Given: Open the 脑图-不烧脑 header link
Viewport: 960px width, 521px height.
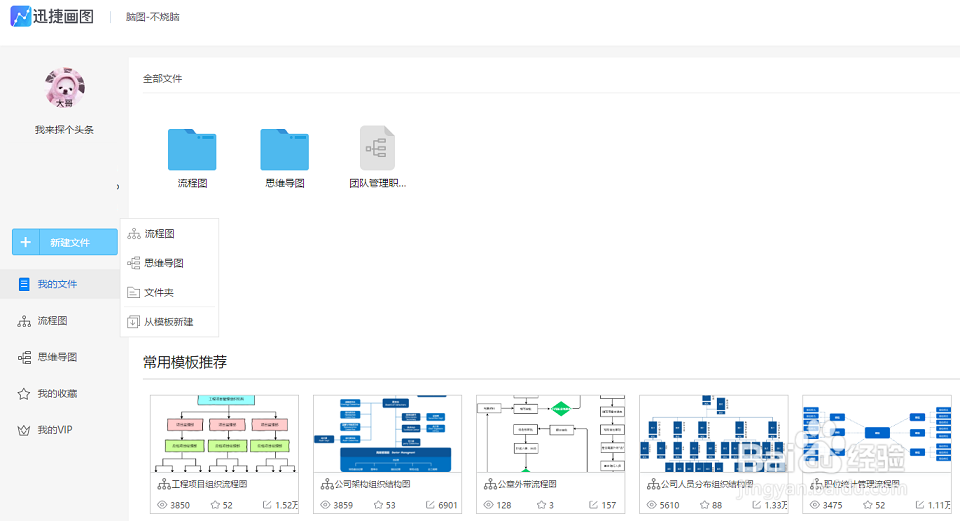Looking at the screenshot, I should (x=152, y=17).
